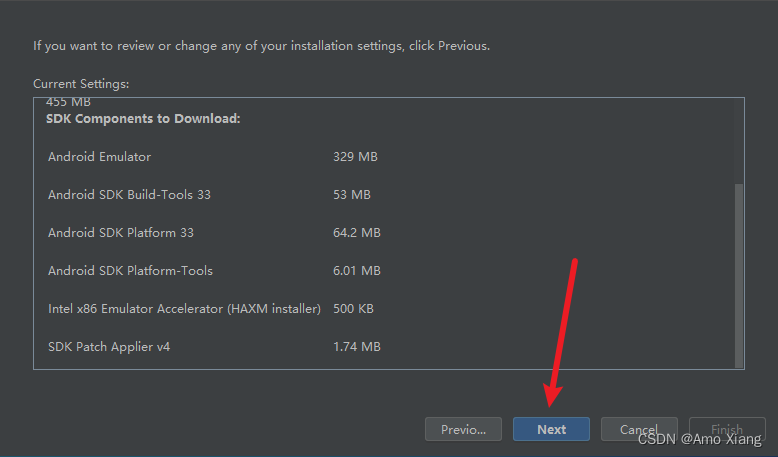Screen dimensions: 778x457
Task: Click the 53 MB size value
Action: click(x=352, y=195)
